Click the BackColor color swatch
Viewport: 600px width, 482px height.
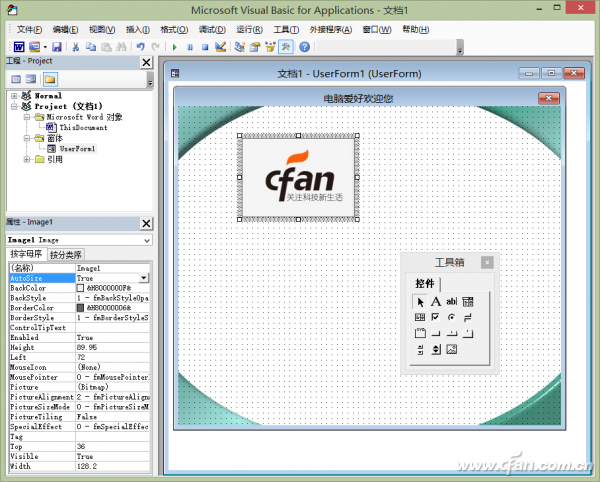tap(80, 288)
